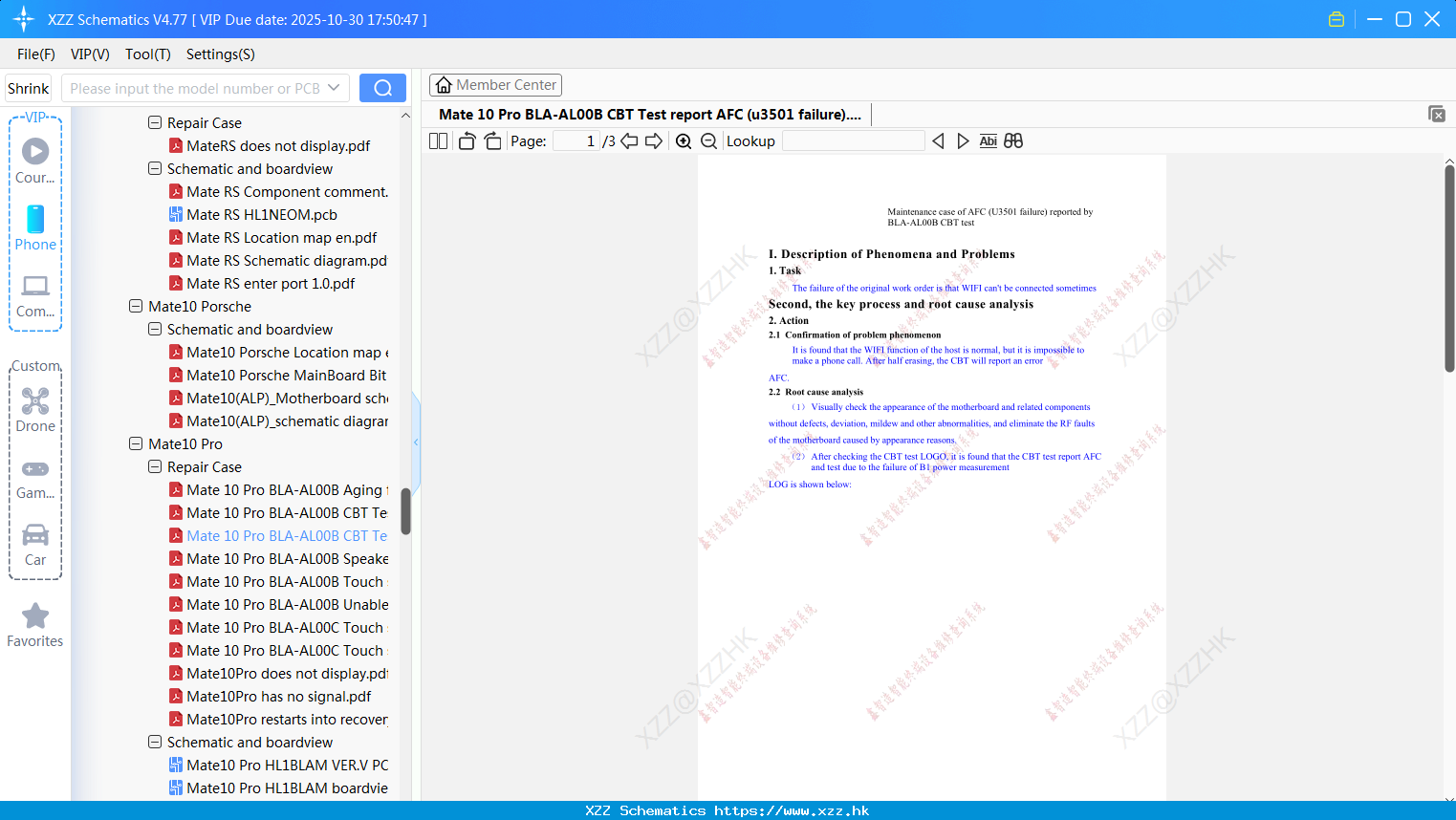Viewport: 1456px width, 820px height.
Task: Open Mate10 Porsche Location map file
Action: click(x=287, y=353)
